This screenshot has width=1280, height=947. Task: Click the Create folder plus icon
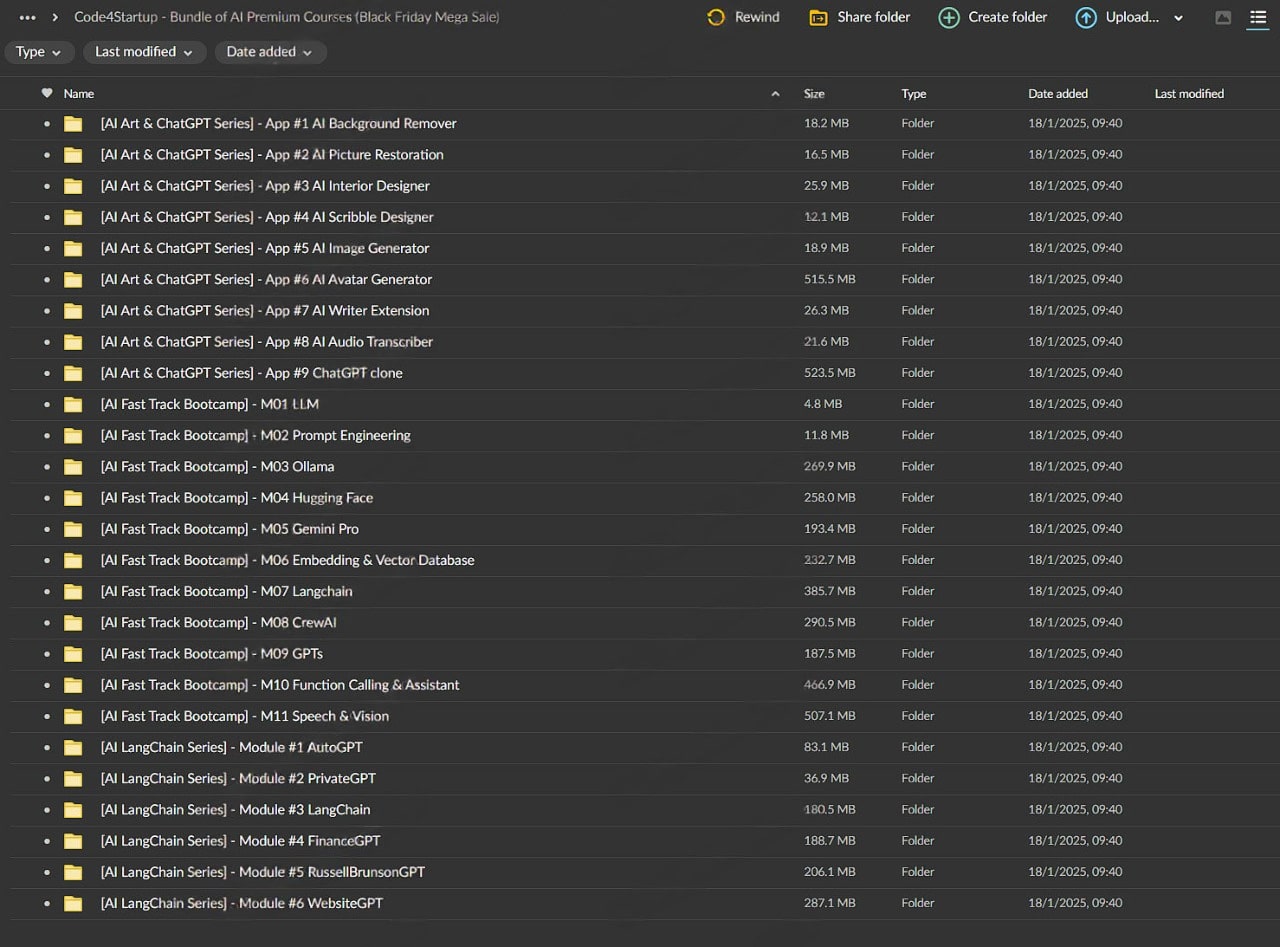point(949,17)
